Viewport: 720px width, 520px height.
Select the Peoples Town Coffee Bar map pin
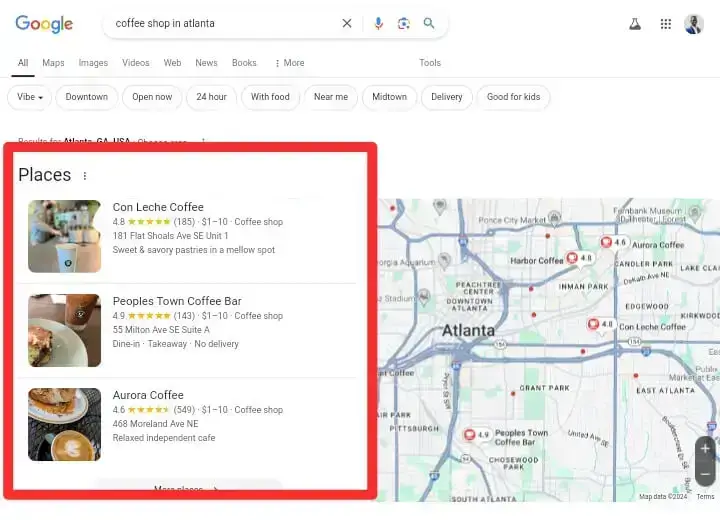tap(477, 434)
